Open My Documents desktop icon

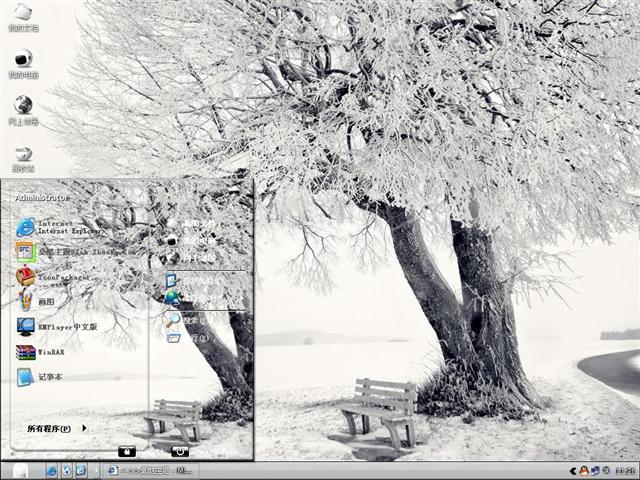(x=23, y=17)
